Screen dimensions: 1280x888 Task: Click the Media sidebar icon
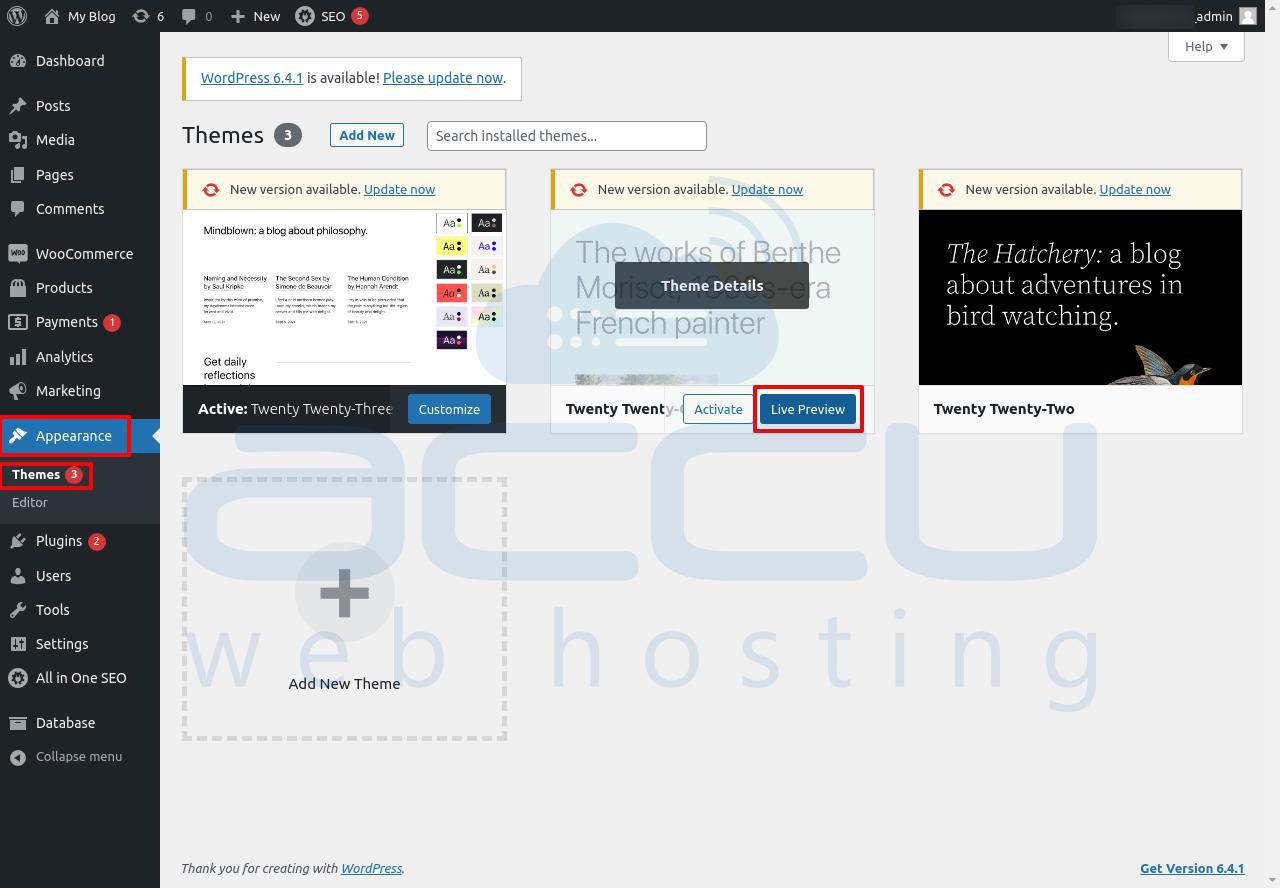(17, 140)
